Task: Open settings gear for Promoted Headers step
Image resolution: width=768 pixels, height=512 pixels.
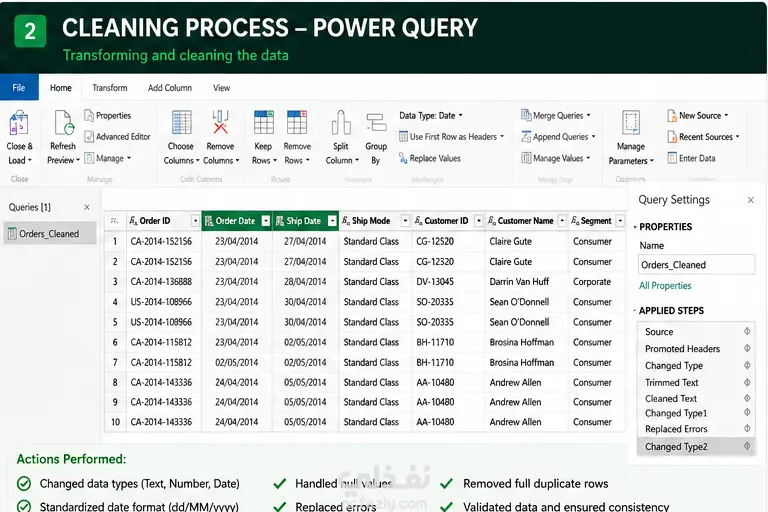Action: pyautogui.click(x=747, y=348)
